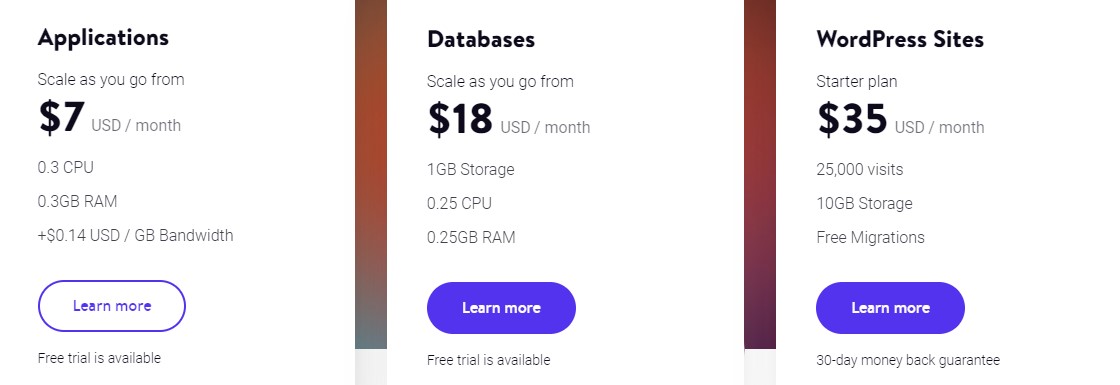Click the Databases heading
Viewport: 1120px width, 385px height.
coord(481,39)
